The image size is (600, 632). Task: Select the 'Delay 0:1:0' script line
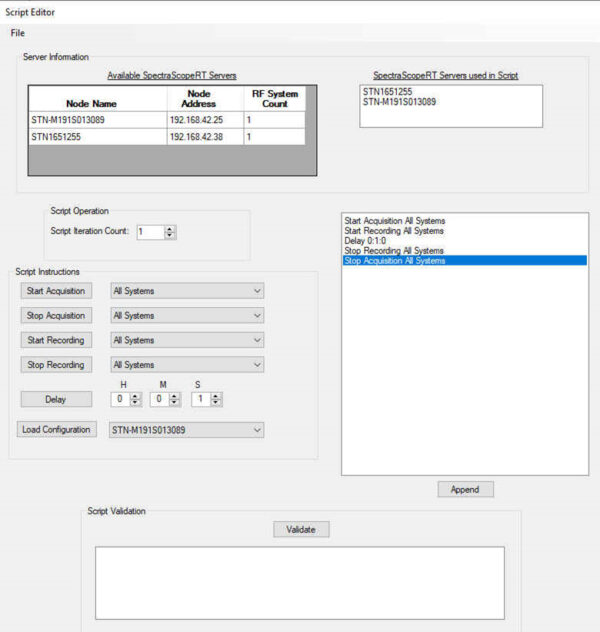(x=370, y=241)
